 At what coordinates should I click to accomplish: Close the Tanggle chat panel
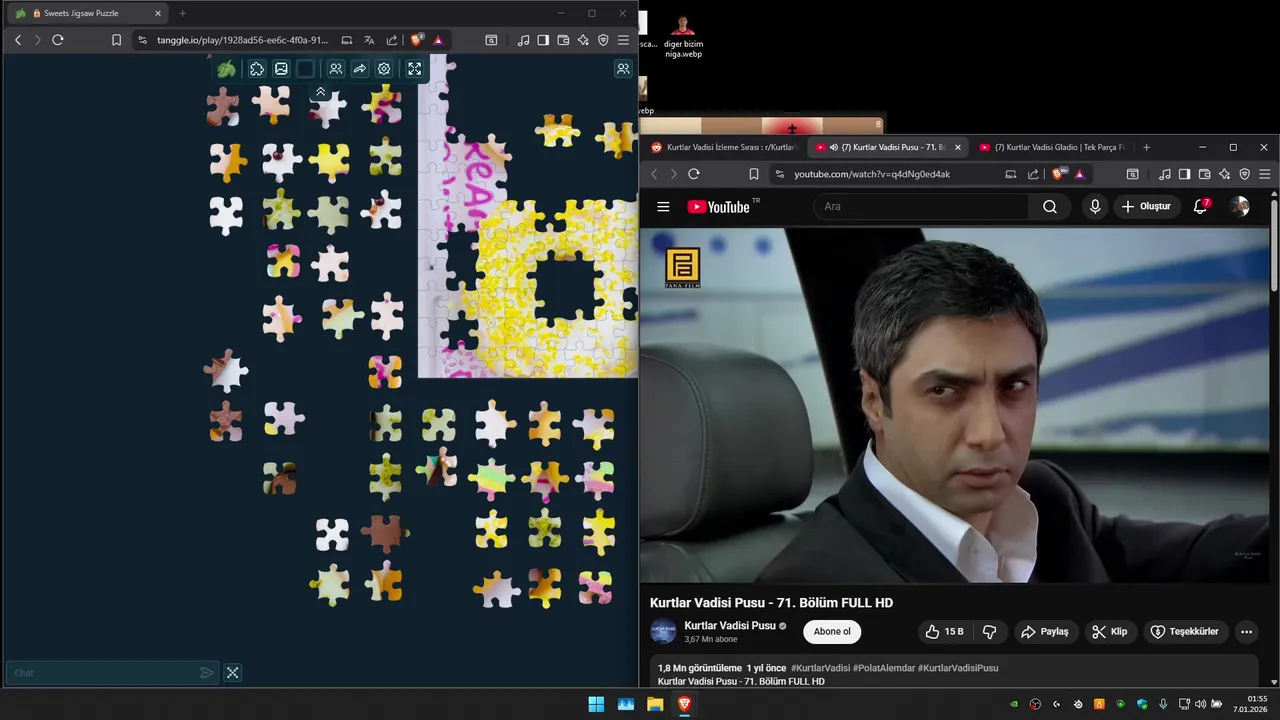pyautogui.click(x=232, y=673)
